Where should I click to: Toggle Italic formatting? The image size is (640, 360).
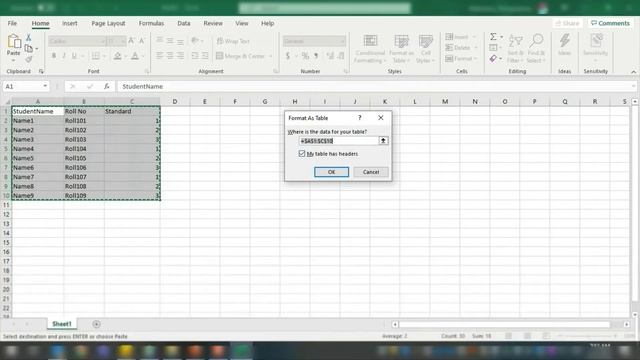(x=64, y=56)
